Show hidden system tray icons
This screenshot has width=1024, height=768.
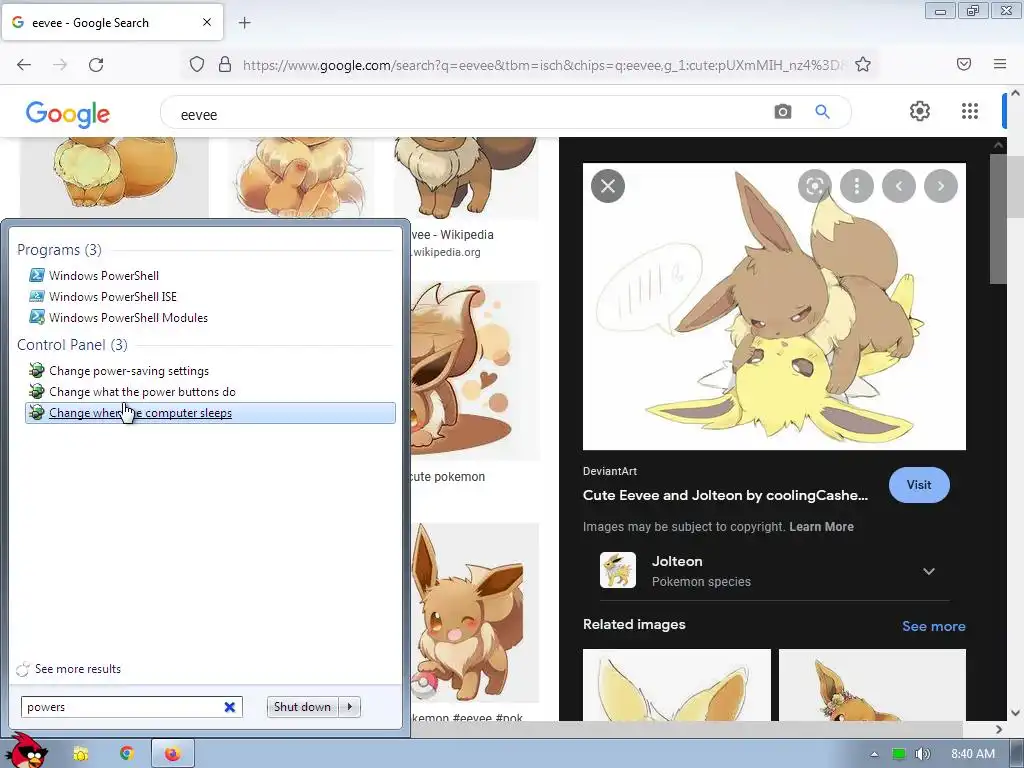(x=874, y=754)
